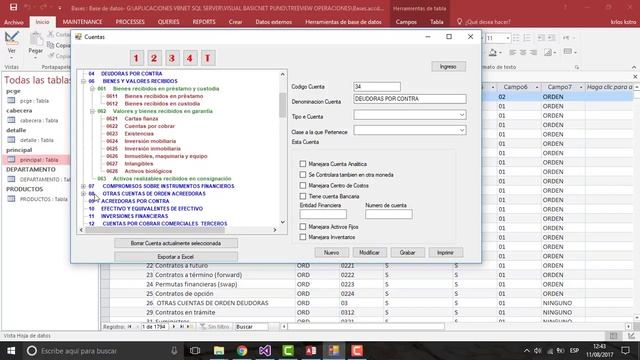Open Campo7 column header dropdown
The height and width of the screenshot is (360, 640).
[x=581, y=87]
